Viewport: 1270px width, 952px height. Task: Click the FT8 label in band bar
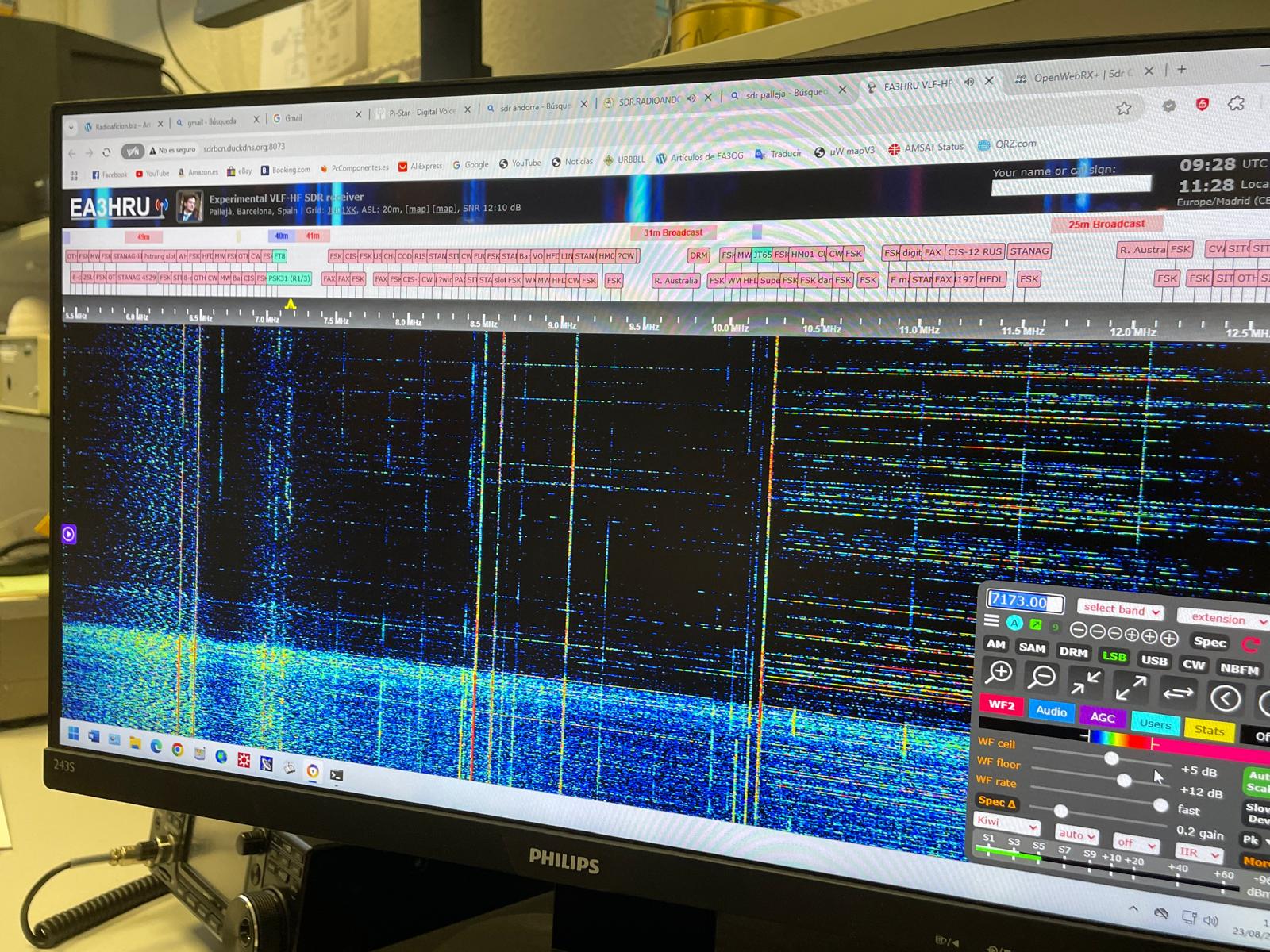point(279,256)
